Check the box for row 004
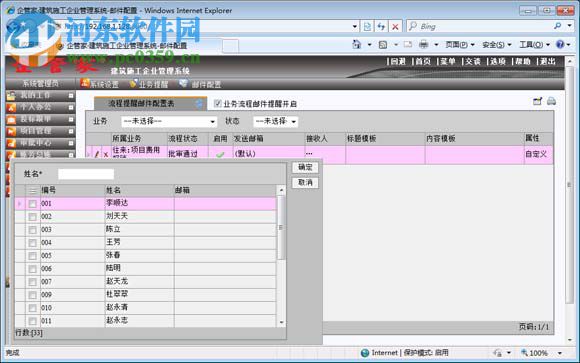The height and width of the screenshot is (363, 580). [x=33, y=243]
